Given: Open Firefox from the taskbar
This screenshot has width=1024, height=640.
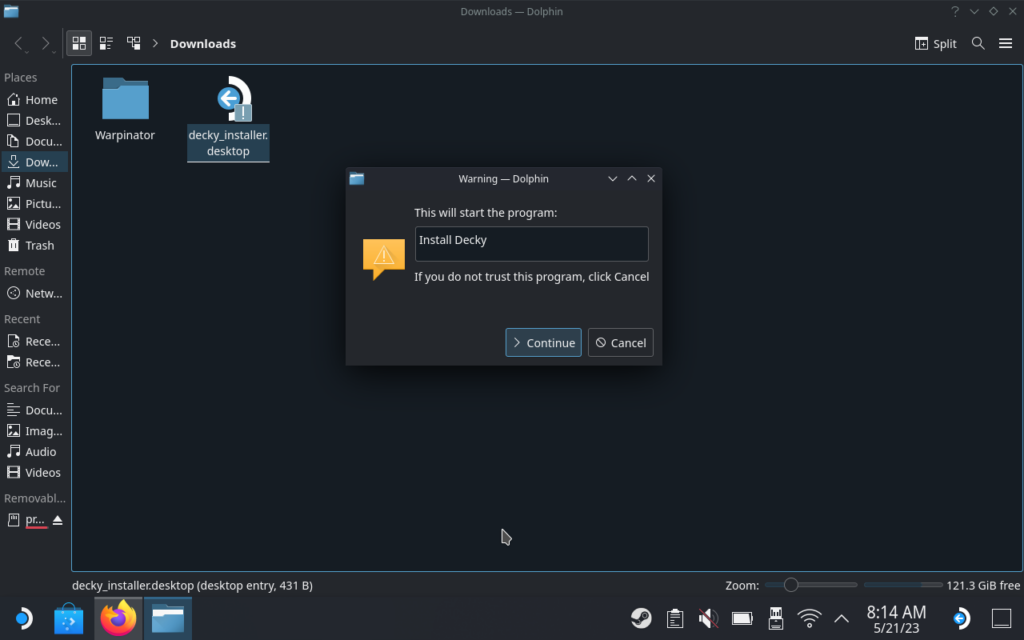Looking at the screenshot, I should pyautogui.click(x=118, y=618).
